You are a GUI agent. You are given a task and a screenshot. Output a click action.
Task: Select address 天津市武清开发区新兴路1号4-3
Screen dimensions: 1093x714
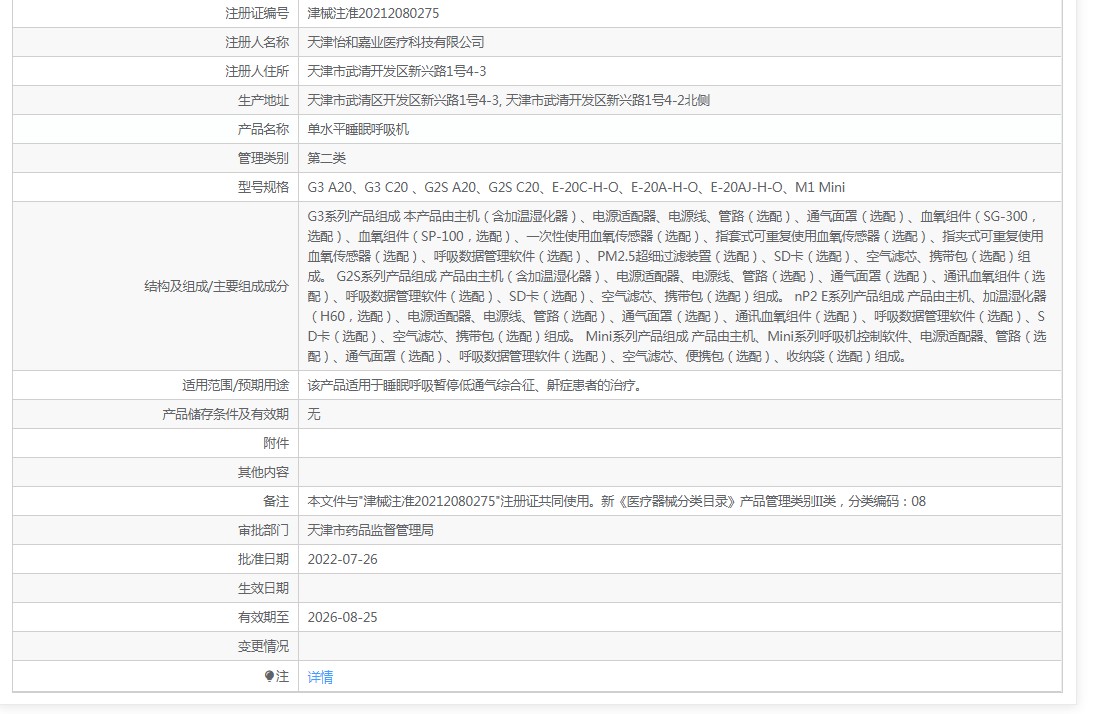397,71
